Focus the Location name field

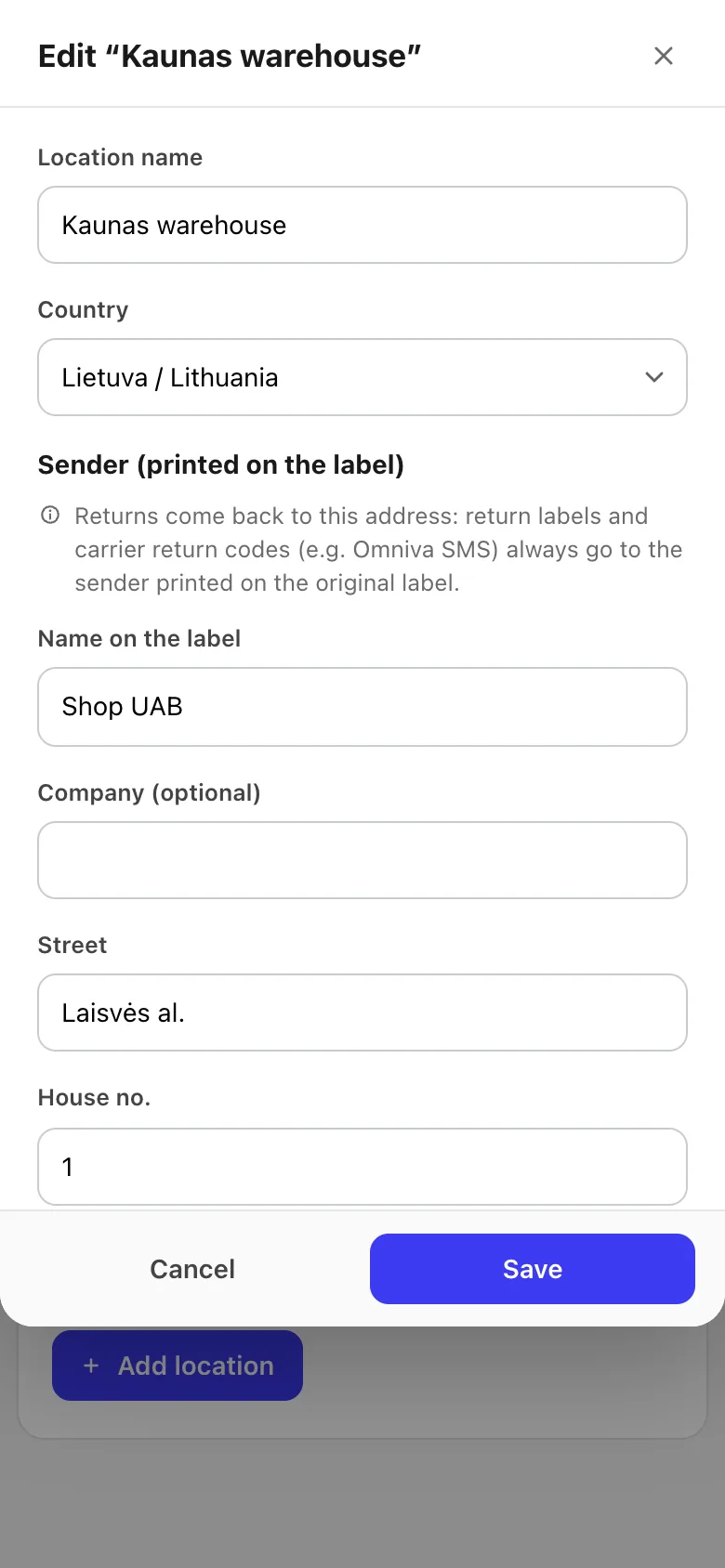(362, 225)
